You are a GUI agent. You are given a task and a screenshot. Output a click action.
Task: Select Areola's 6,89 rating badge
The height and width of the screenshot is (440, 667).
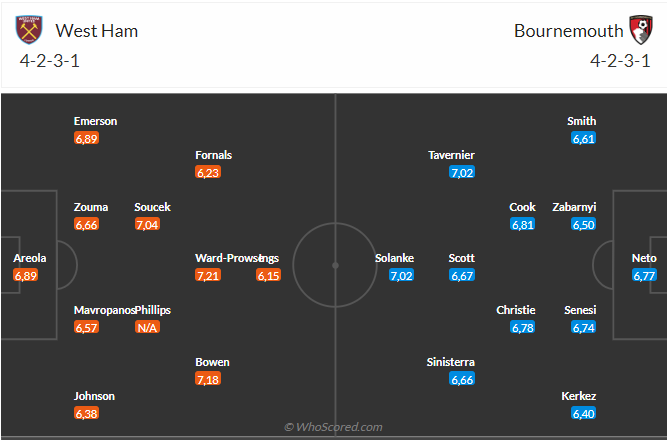click(x=26, y=275)
